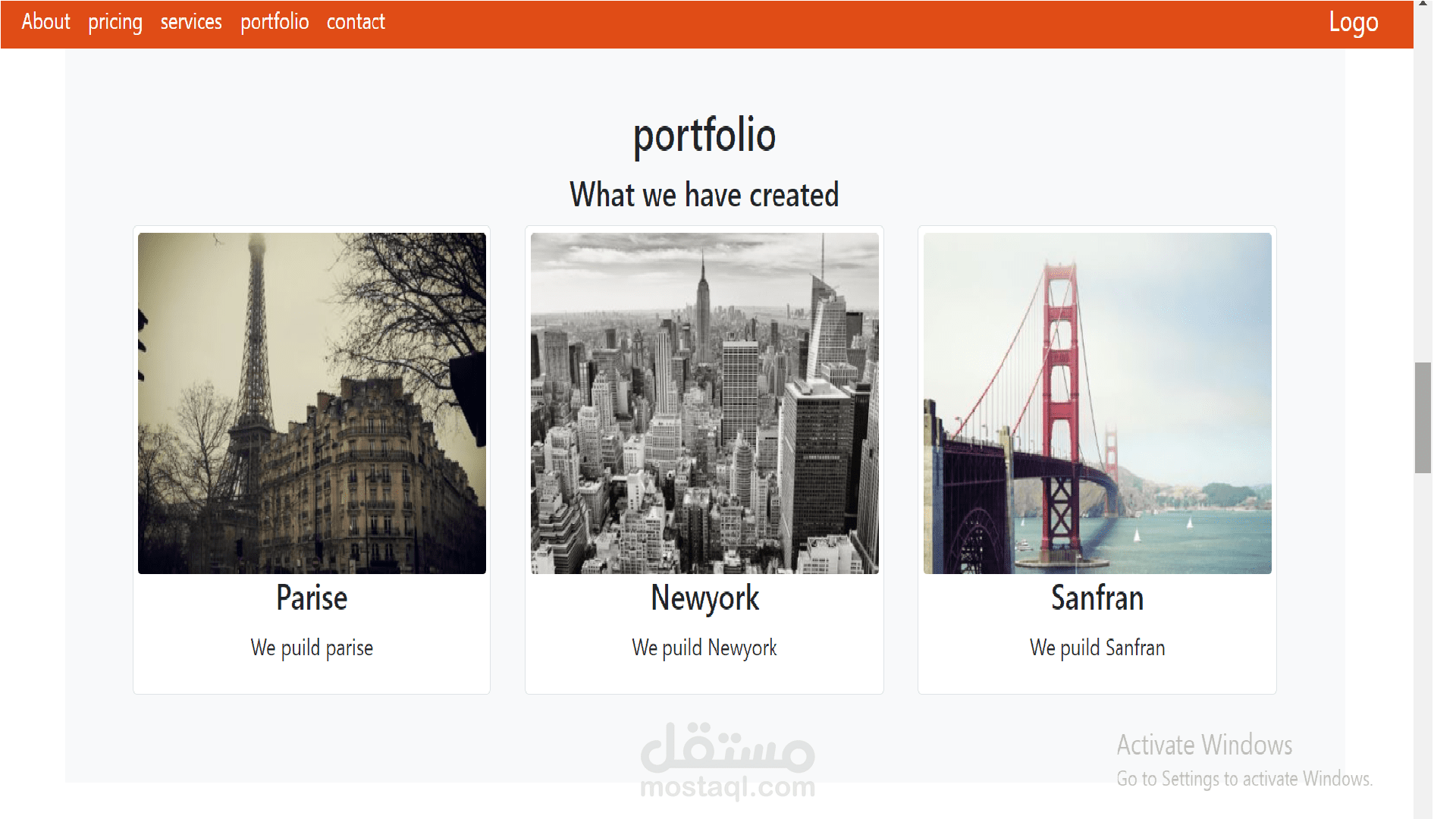Image resolution: width=1456 pixels, height=819 pixels.
Task: Click the contact nav link
Action: pyautogui.click(x=356, y=22)
